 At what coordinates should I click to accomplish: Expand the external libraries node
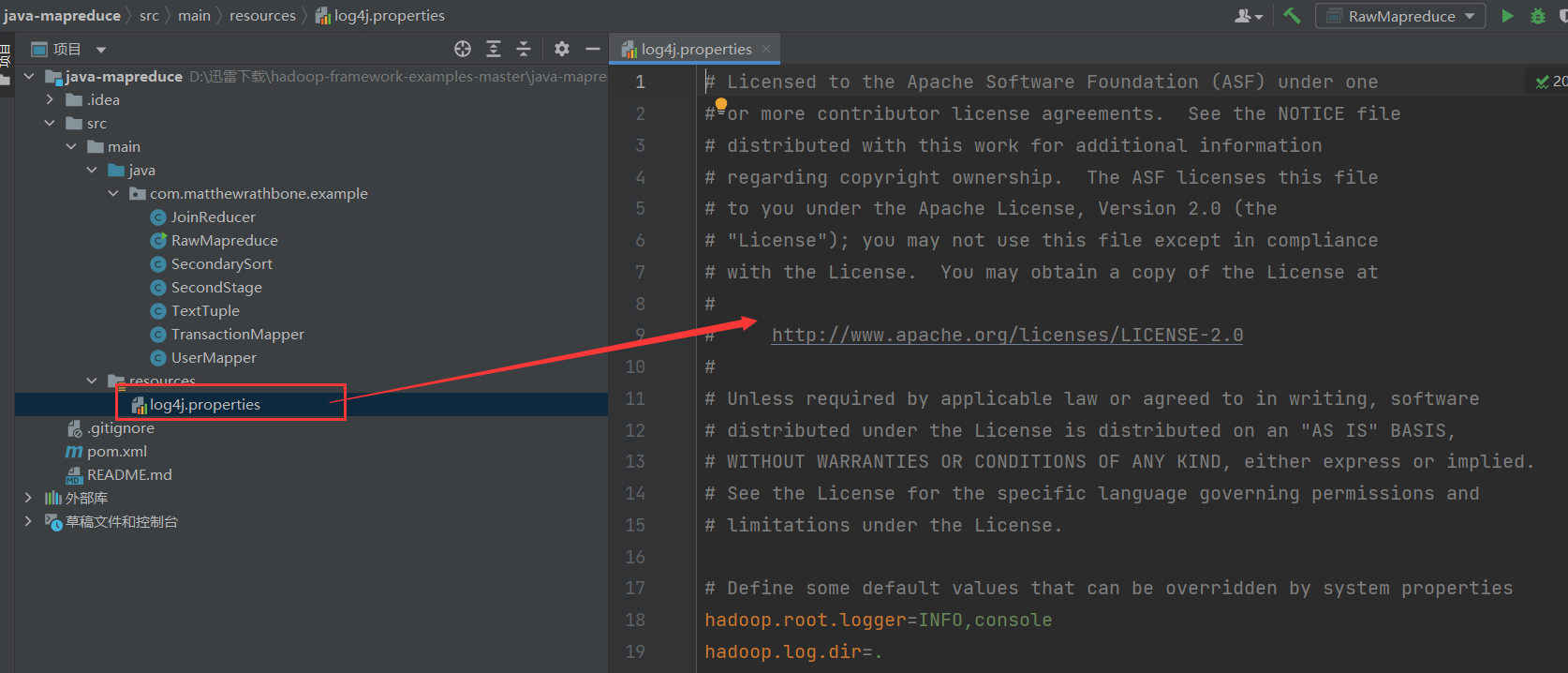tap(28, 498)
